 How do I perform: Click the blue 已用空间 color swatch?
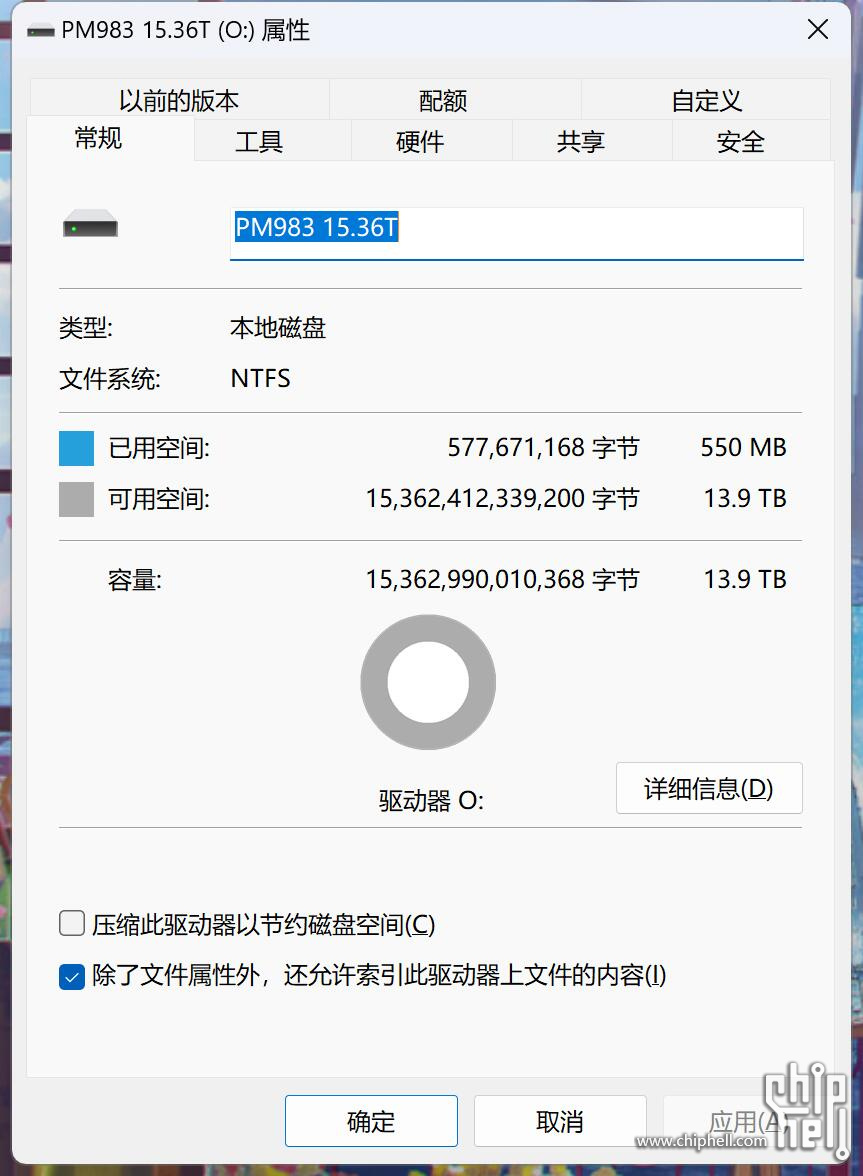click(x=76, y=448)
